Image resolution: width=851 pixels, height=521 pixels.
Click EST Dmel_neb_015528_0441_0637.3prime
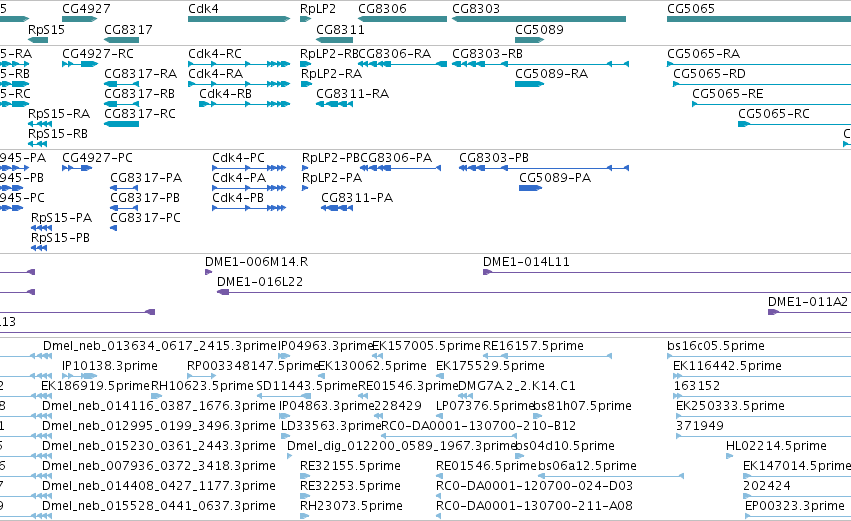coord(159,507)
